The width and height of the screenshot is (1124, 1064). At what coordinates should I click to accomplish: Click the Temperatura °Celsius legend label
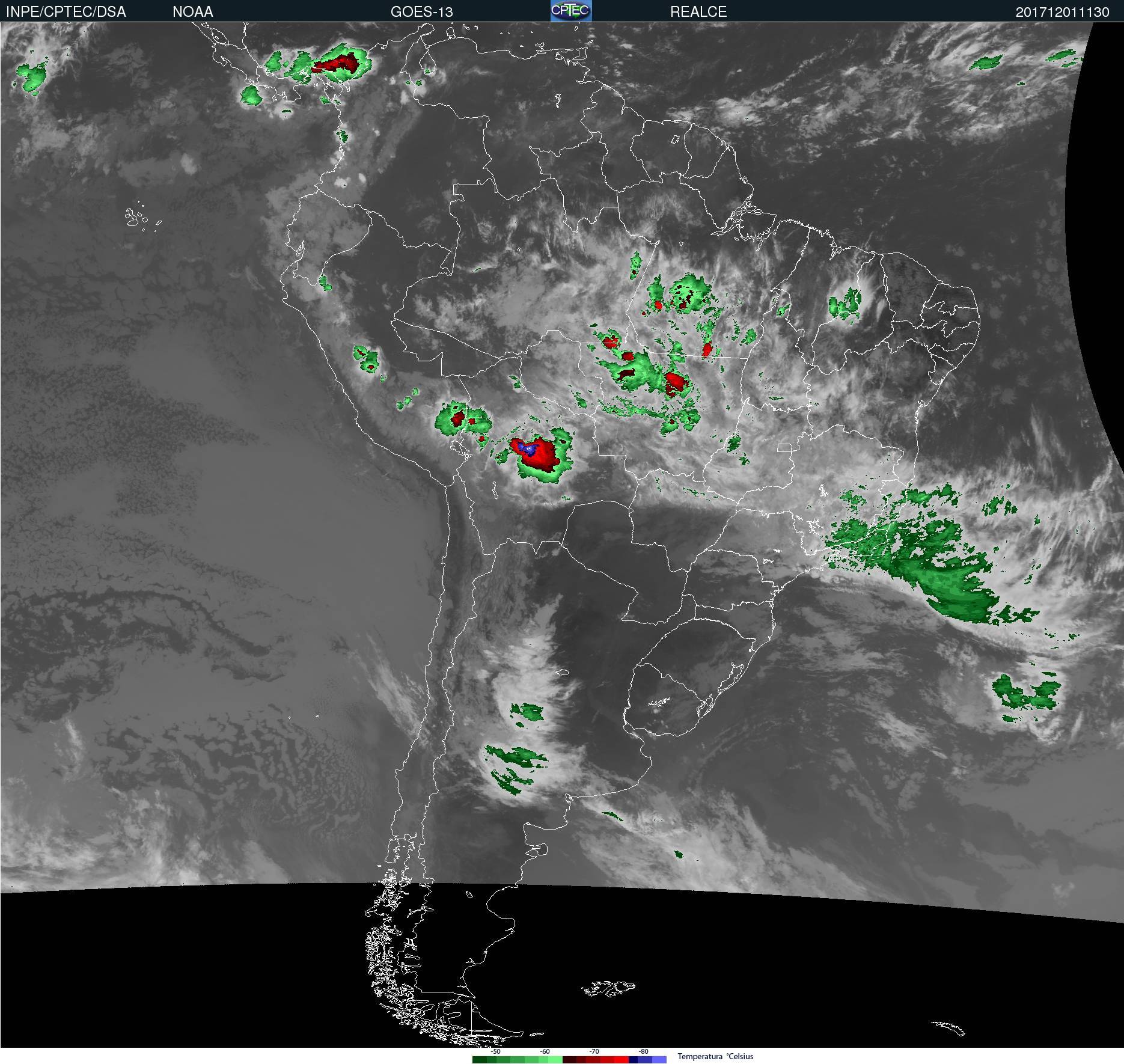[715, 1056]
